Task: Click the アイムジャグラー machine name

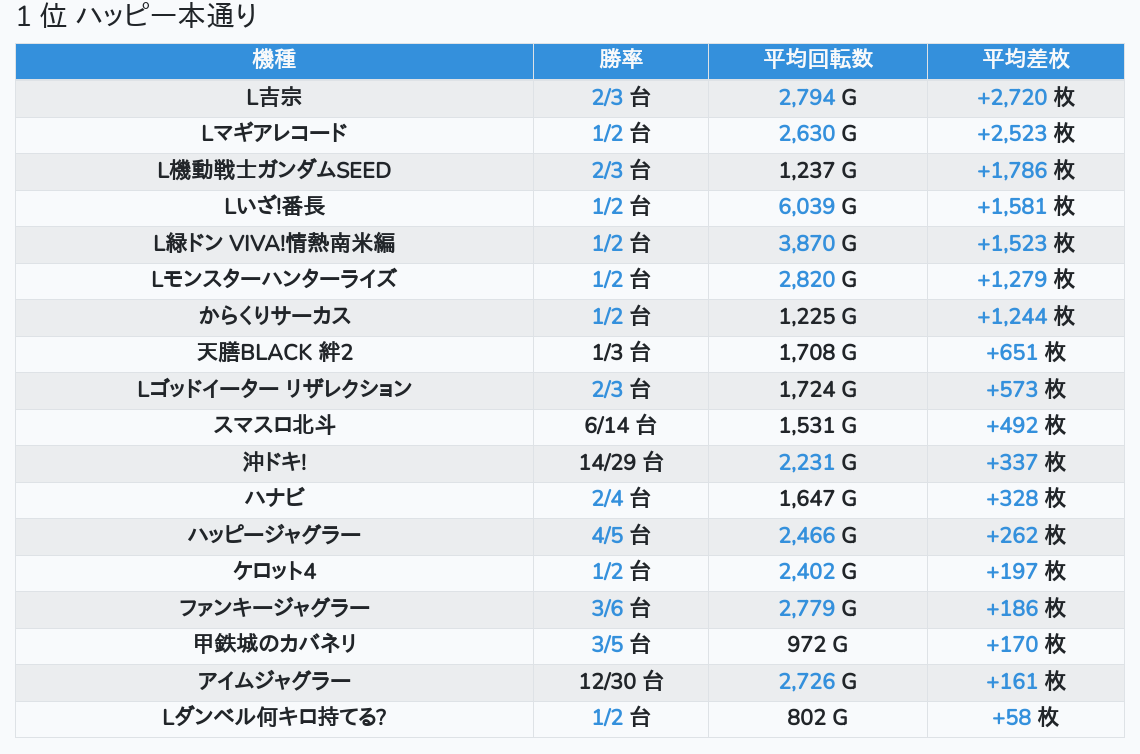Action: pyautogui.click(x=274, y=681)
